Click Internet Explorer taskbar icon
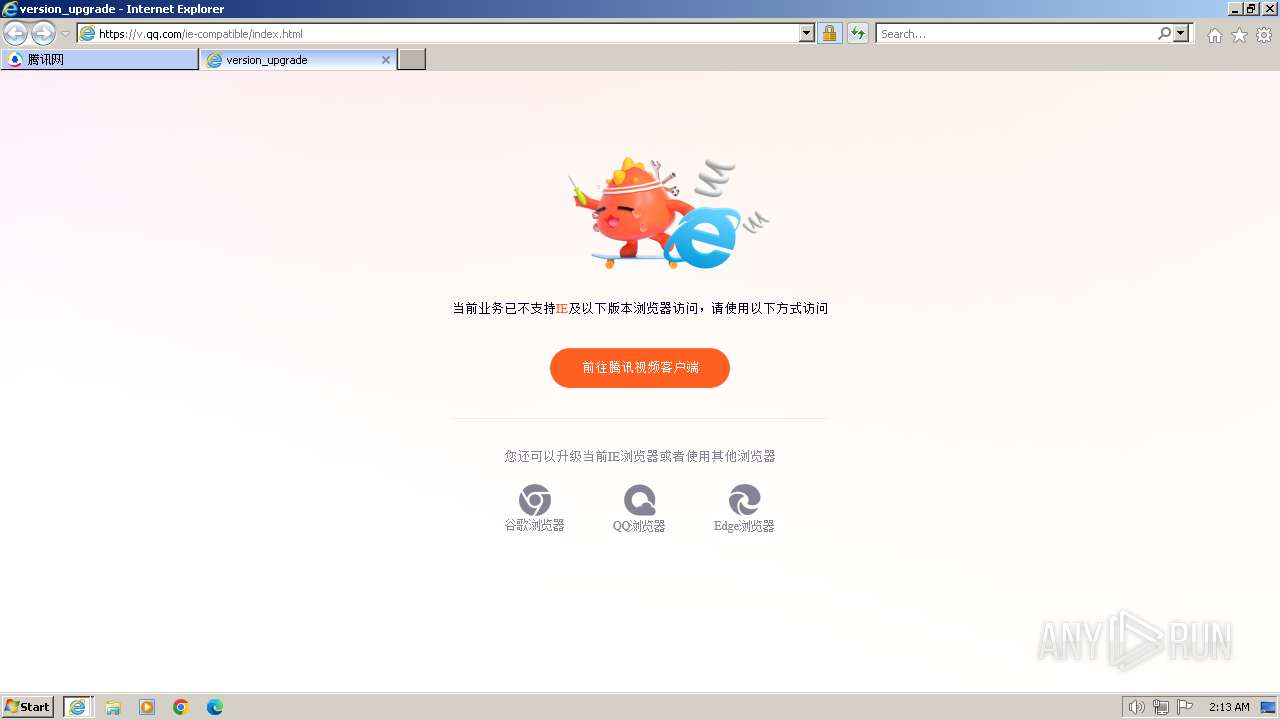This screenshot has height=720, width=1280. coord(78,707)
